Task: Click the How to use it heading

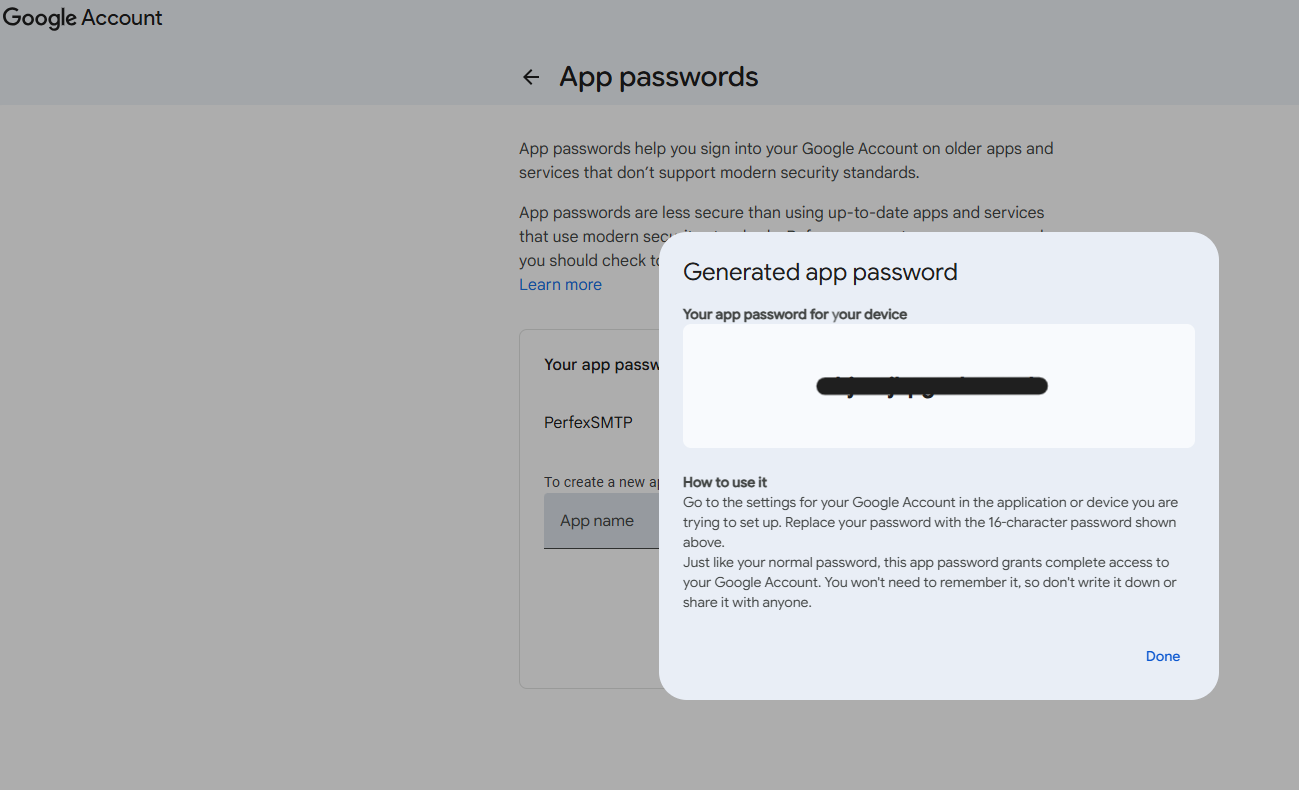Action: coord(725,482)
